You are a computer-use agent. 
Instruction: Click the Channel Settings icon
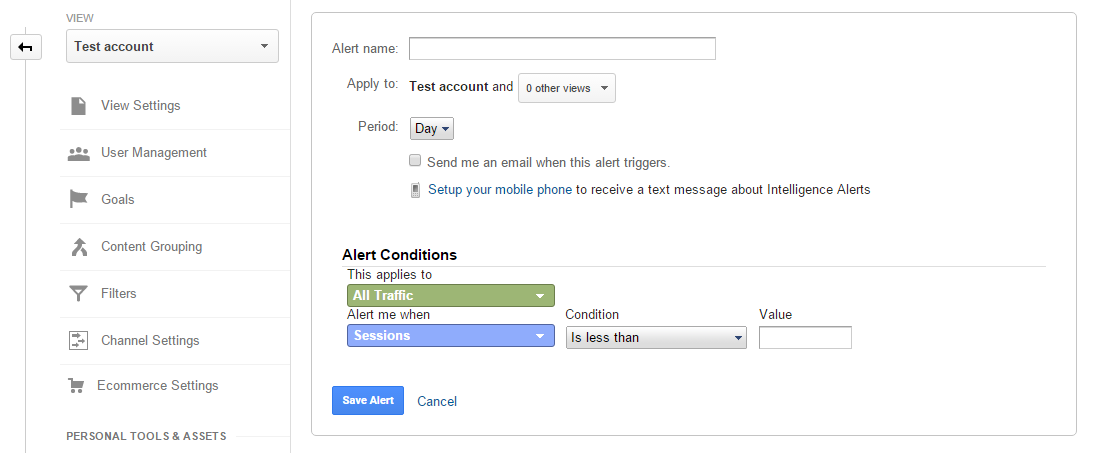pyautogui.click(x=77, y=341)
